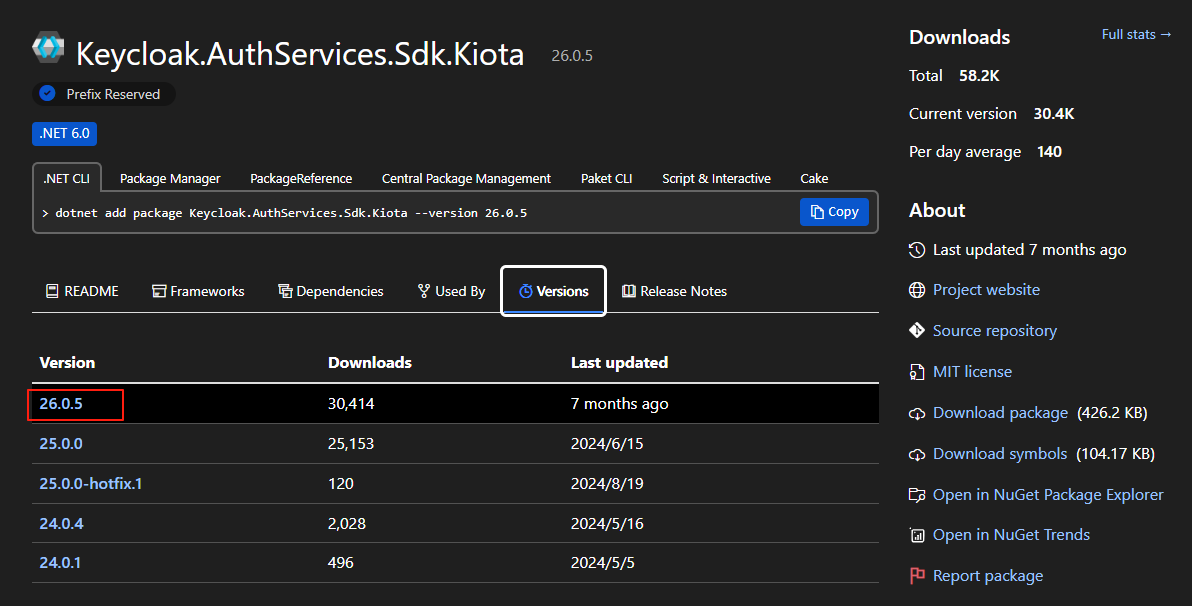The height and width of the screenshot is (606, 1192).
Task: Click the Keycloak.AuthServices.Sdk.Kiota title
Action: click(x=300, y=54)
